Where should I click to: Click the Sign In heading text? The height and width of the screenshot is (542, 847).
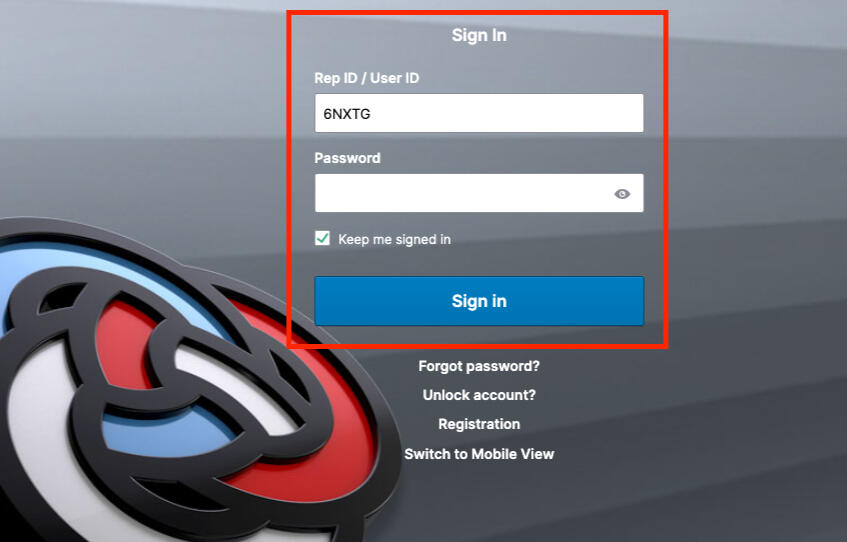(479, 35)
